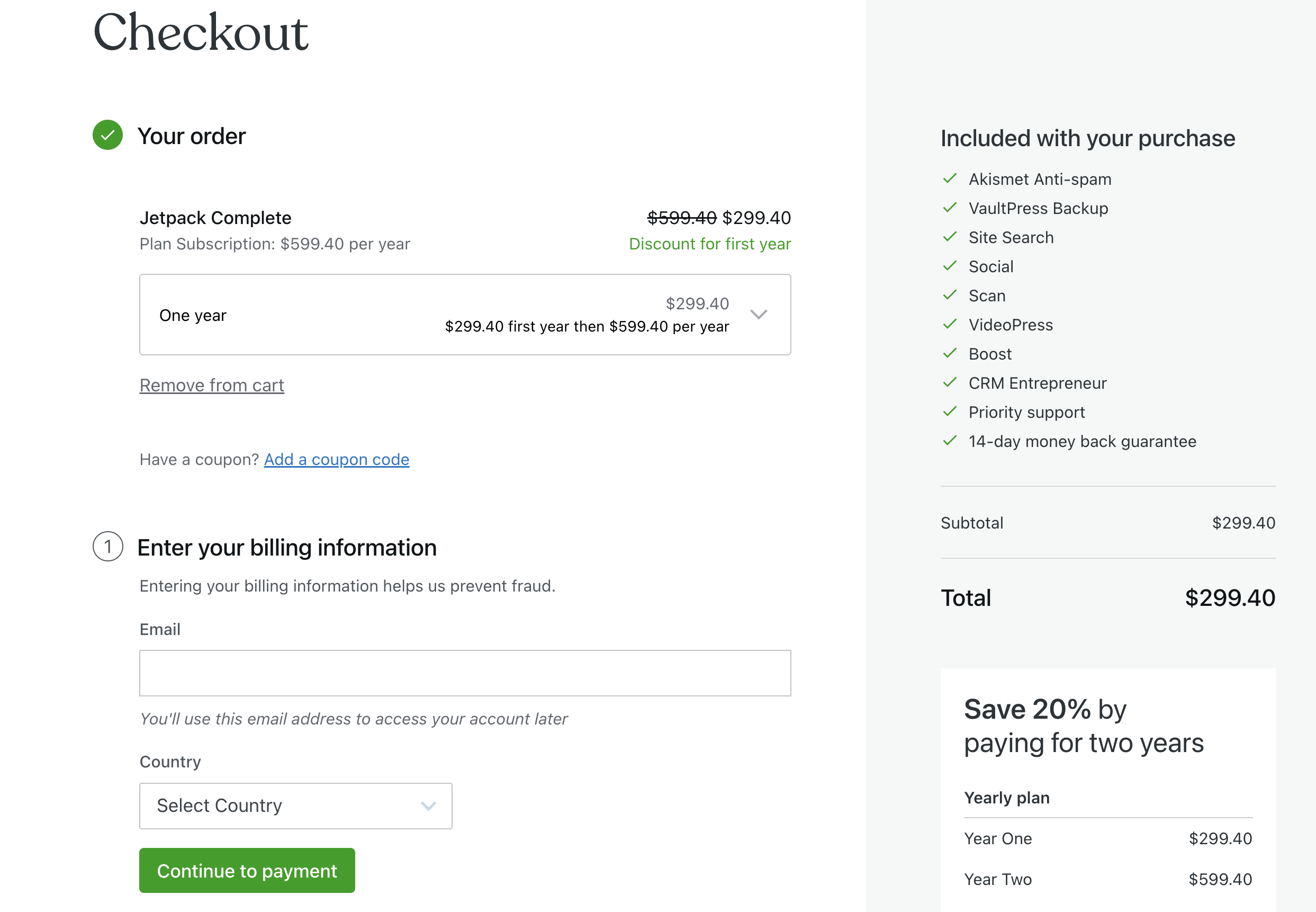Click the checkmark beside Scan
This screenshot has width=1316, height=912.
950,295
